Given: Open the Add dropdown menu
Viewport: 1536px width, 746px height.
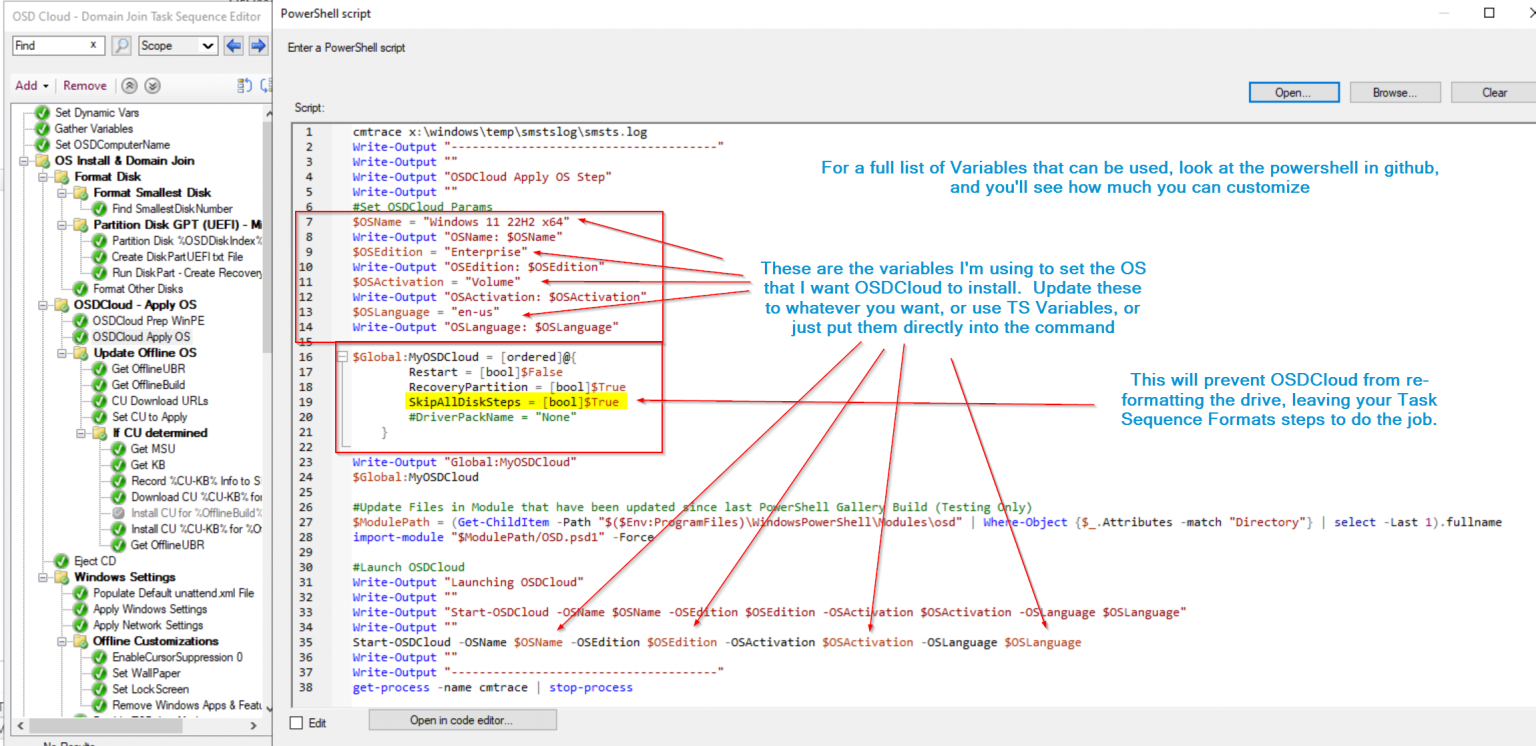Looking at the screenshot, I should point(31,85).
